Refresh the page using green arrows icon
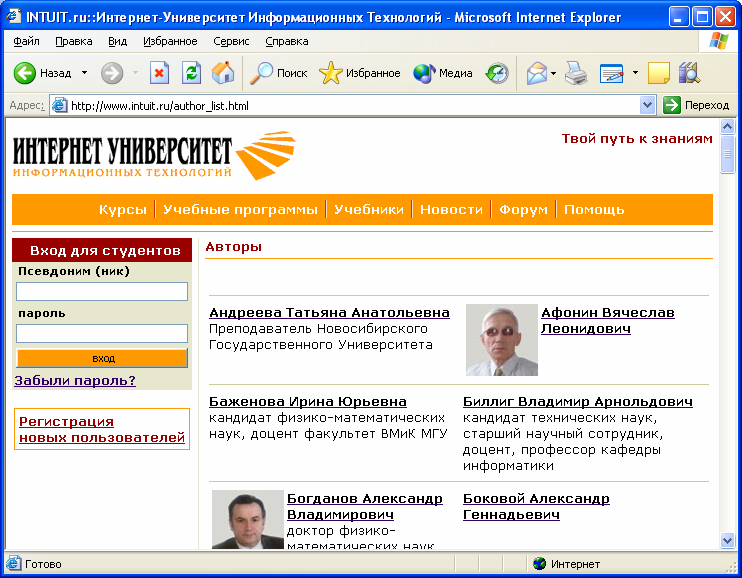This screenshot has height=578, width=742. pyautogui.click(x=192, y=73)
